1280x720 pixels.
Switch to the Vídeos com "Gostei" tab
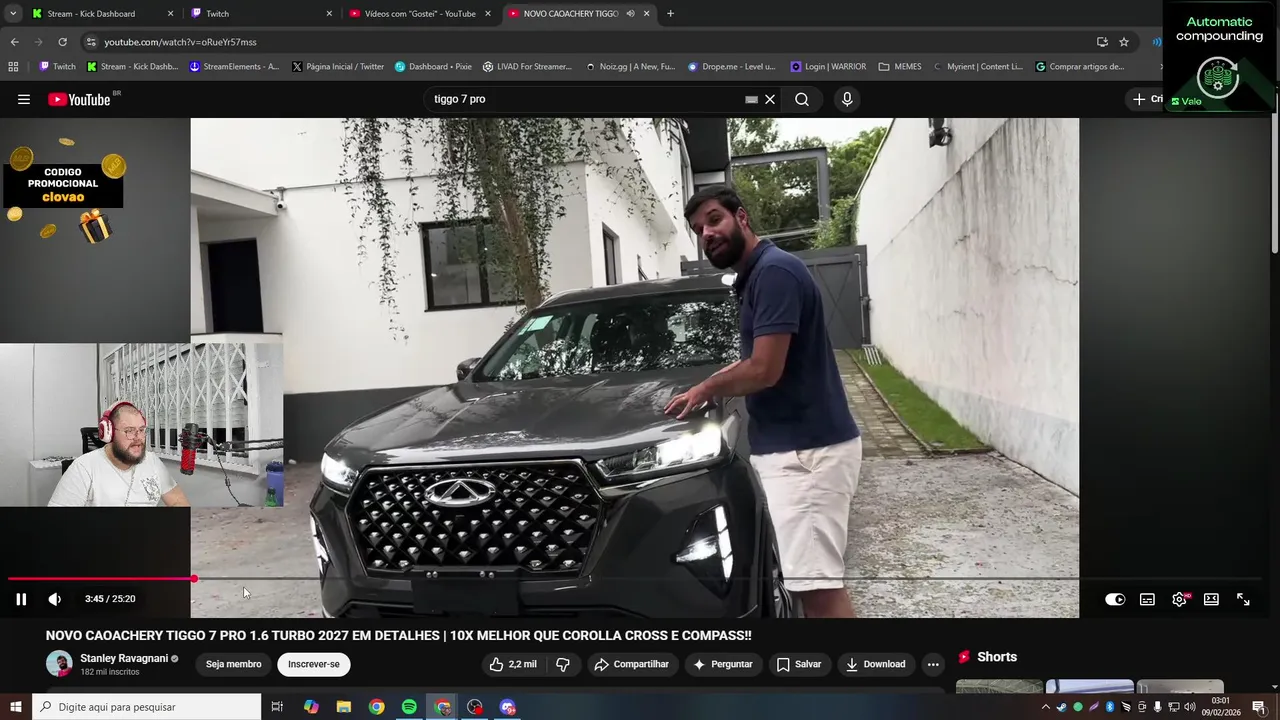pos(420,14)
